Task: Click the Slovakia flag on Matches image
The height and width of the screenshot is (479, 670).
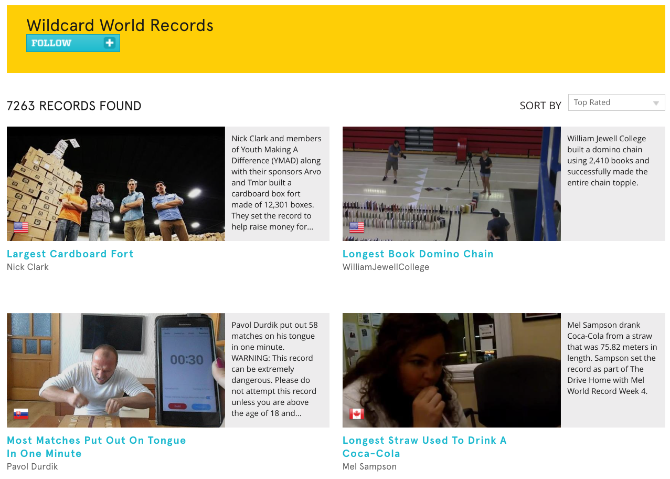Action: [21, 414]
